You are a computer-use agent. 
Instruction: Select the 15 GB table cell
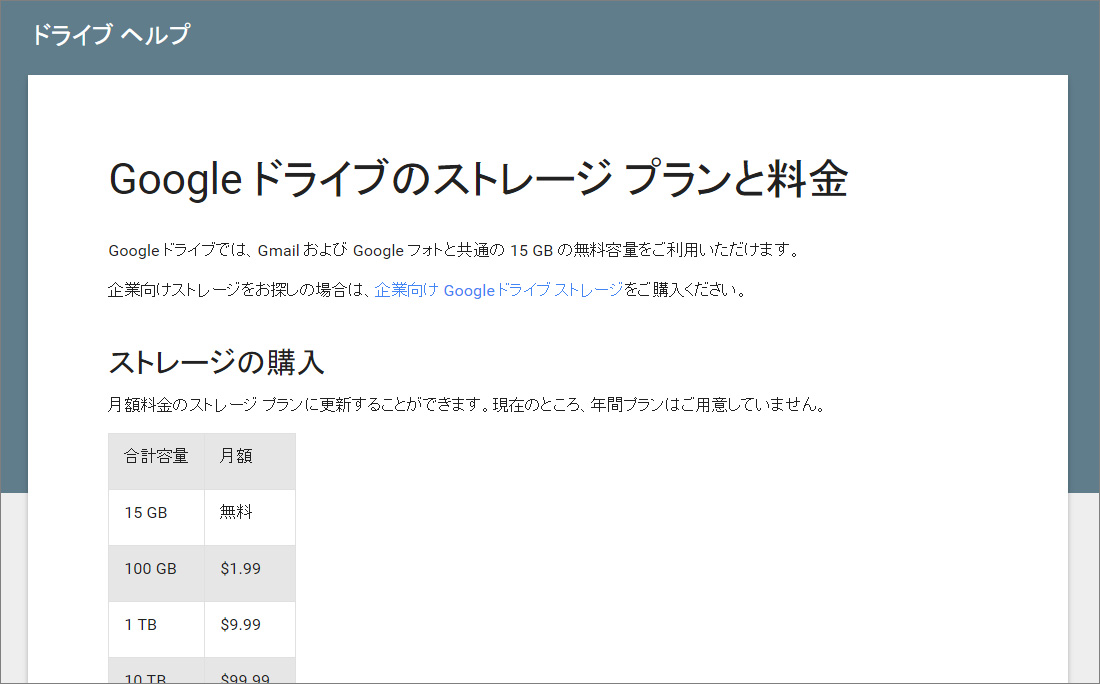(x=156, y=517)
